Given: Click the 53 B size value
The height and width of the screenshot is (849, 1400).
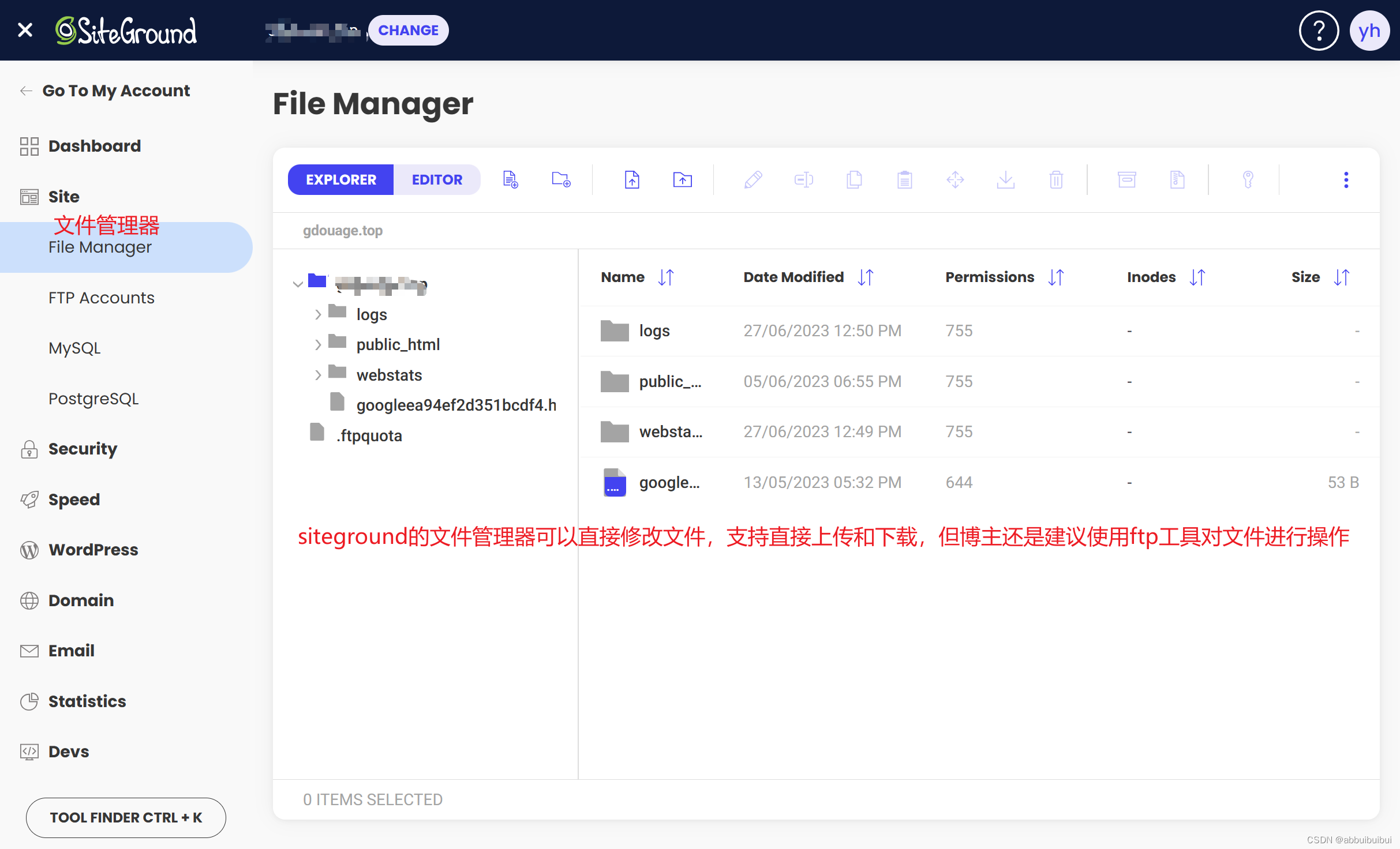Looking at the screenshot, I should coord(1343,483).
